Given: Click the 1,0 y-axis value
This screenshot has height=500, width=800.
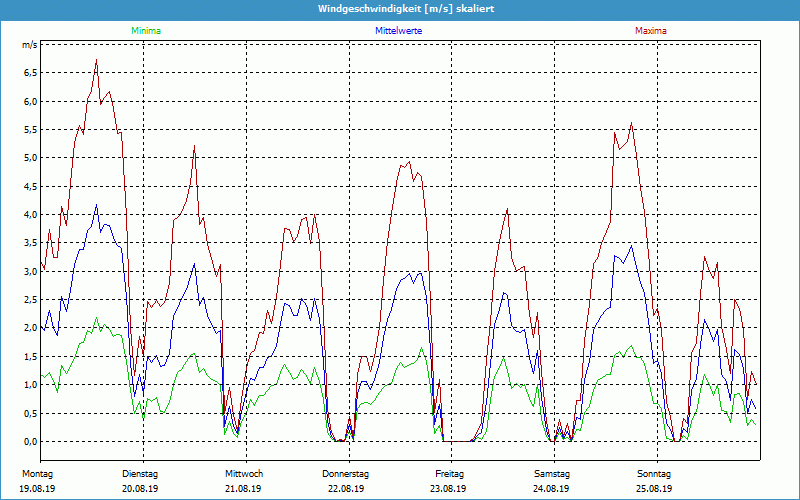Looking at the screenshot, I should click(30, 385).
